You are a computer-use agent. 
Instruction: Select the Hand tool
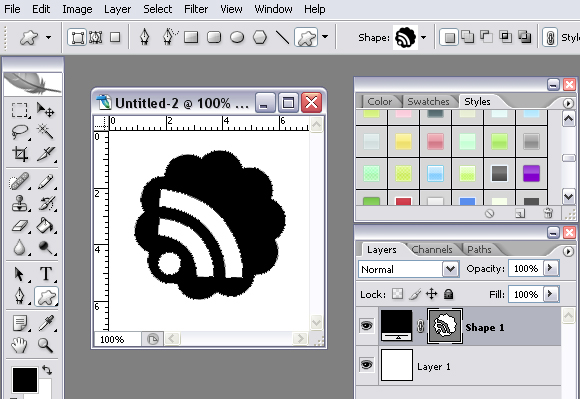(19, 345)
